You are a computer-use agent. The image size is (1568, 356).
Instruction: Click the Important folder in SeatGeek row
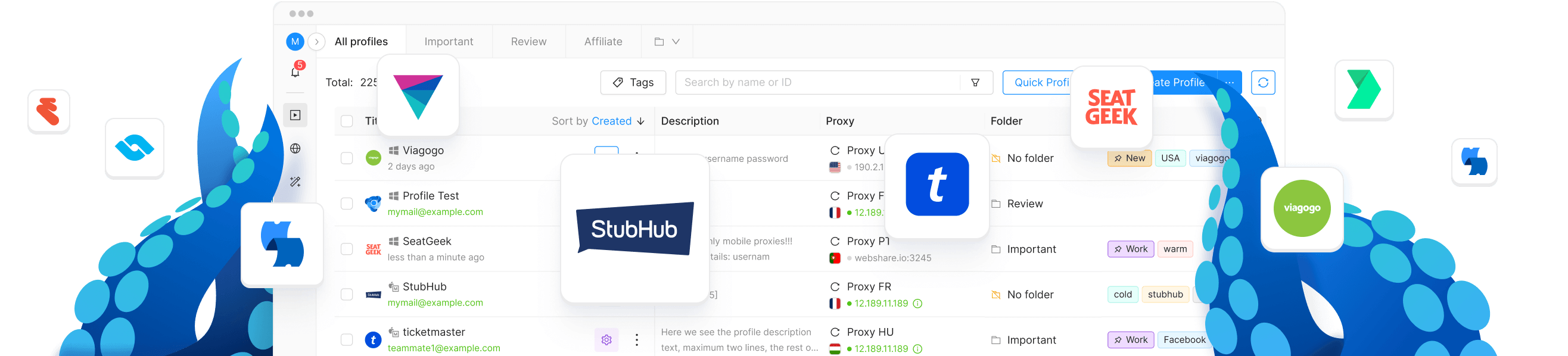pyautogui.click(x=1024, y=249)
